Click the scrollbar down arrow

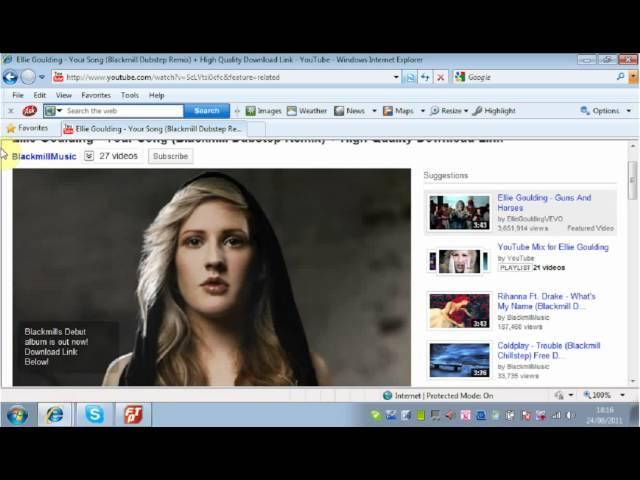(633, 381)
